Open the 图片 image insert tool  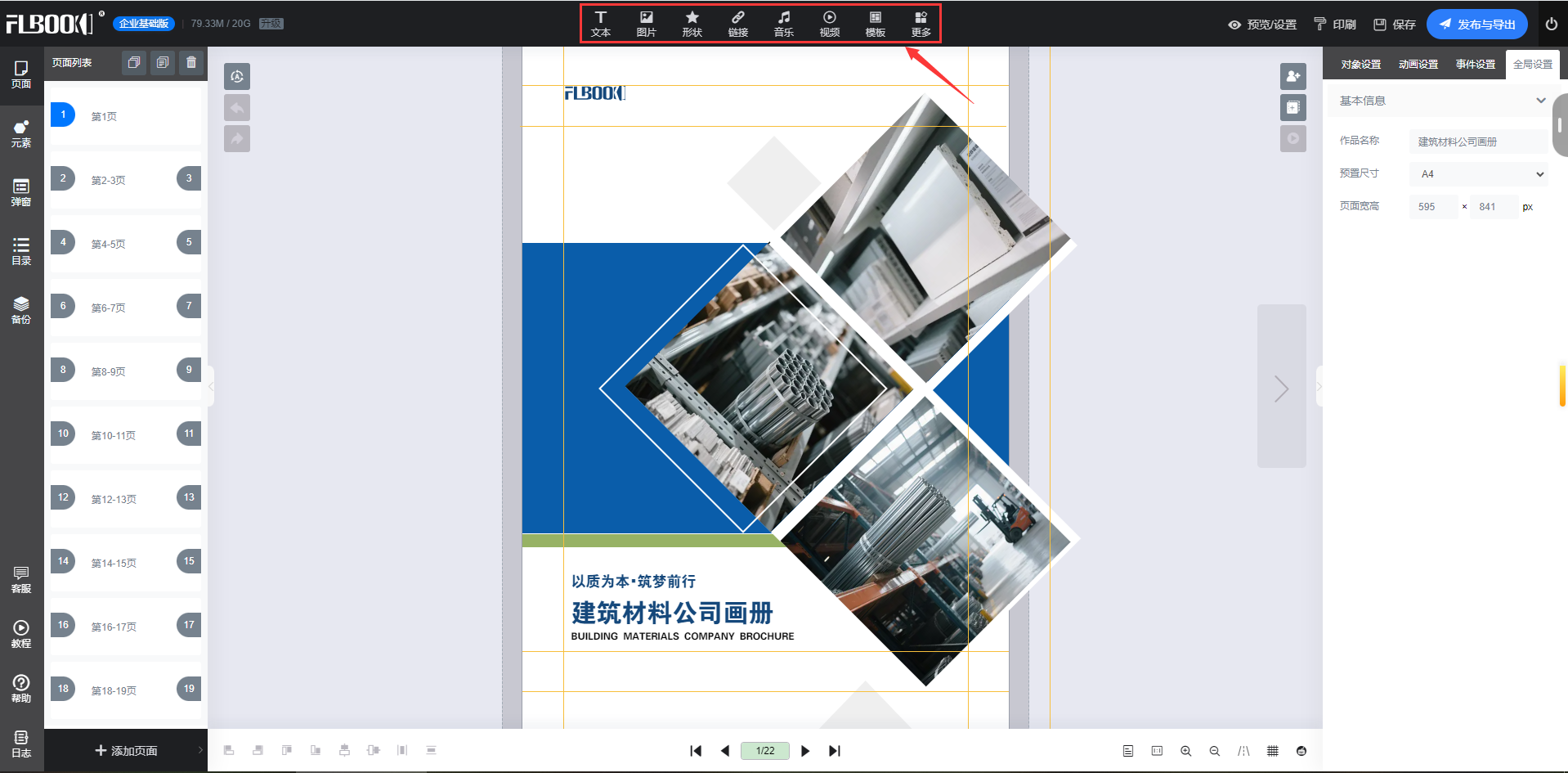647,23
